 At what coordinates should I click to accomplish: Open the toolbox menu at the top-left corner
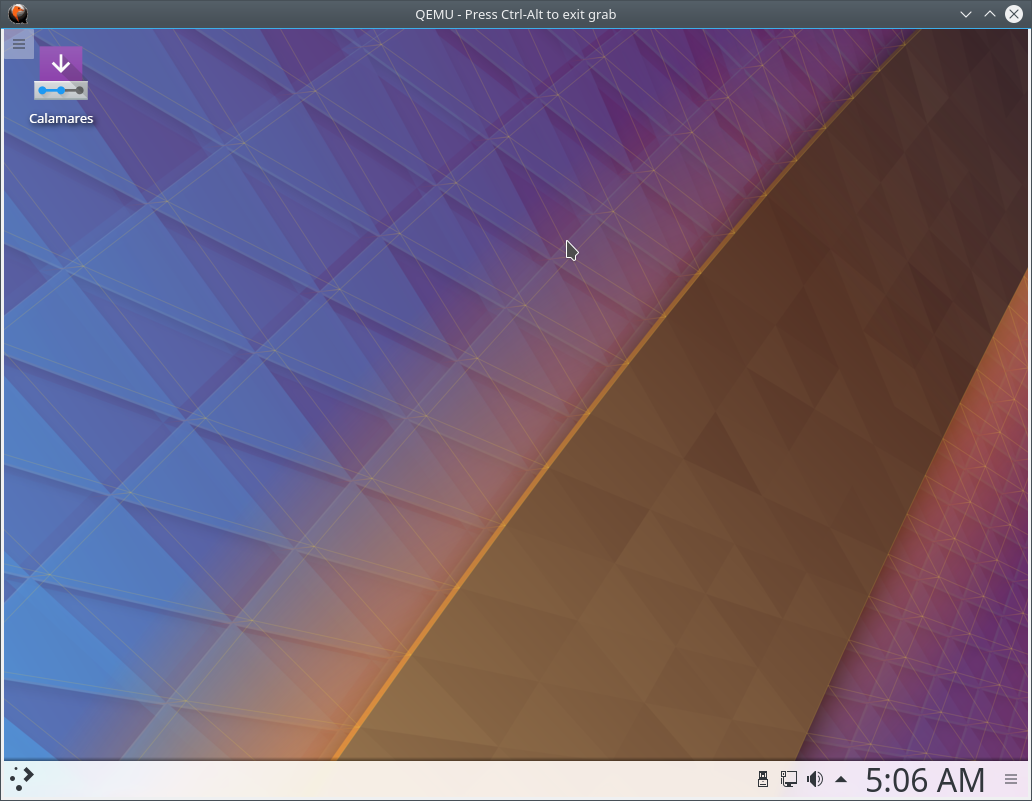coord(18,44)
